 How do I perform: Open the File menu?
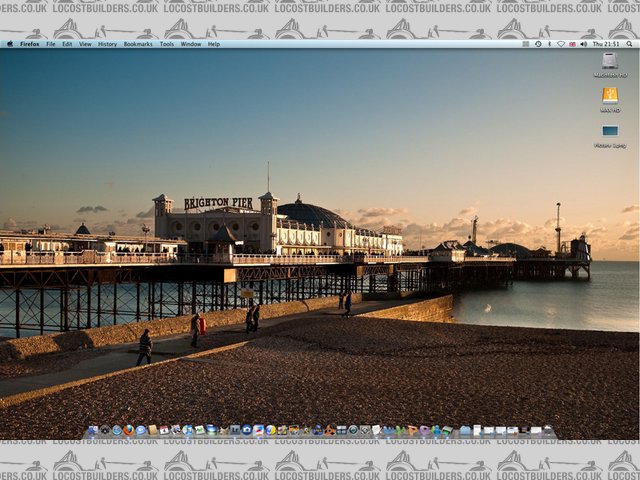coord(51,44)
